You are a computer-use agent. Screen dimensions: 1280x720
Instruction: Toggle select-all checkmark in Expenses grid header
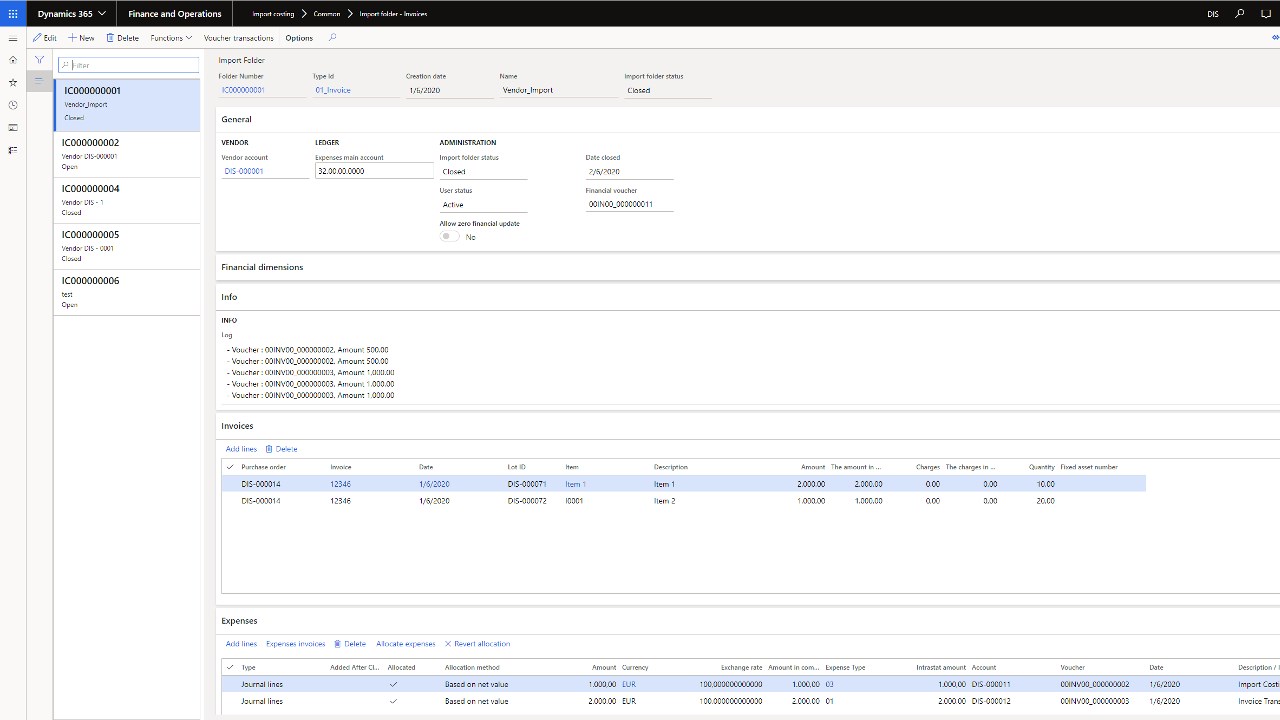(230, 667)
